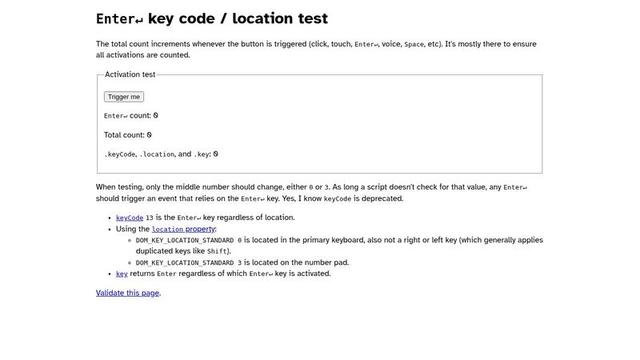This screenshot has width=640, height=360.
Task: Click the "Enter" code word after "key returns"
Action: pyautogui.click(x=167, y=274)
